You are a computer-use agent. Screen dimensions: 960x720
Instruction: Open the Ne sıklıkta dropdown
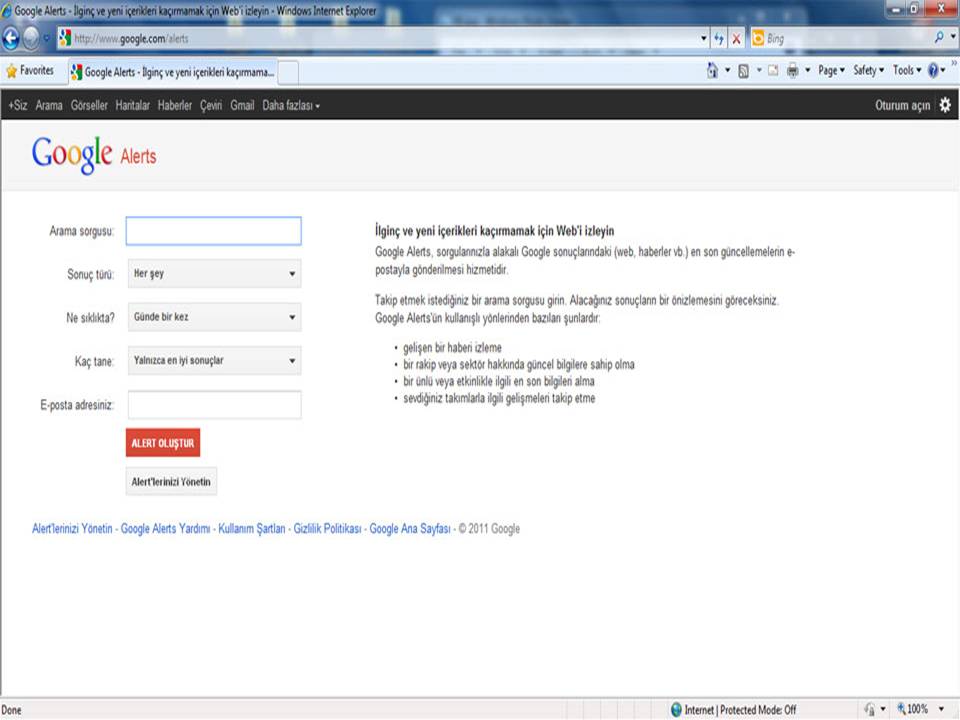(x=214, y=317)
